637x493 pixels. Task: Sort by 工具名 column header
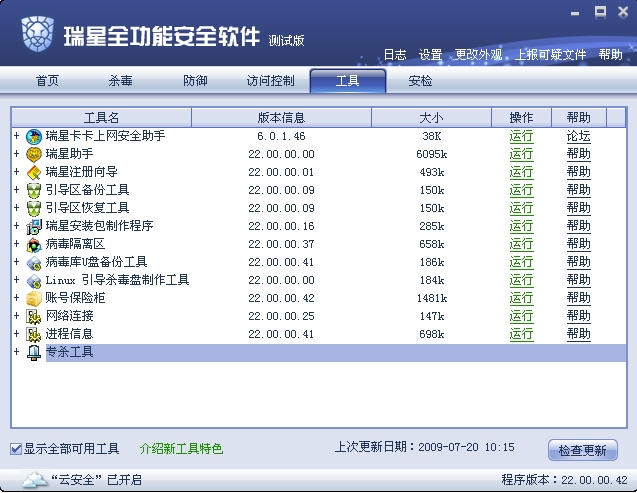click(102, 118)
